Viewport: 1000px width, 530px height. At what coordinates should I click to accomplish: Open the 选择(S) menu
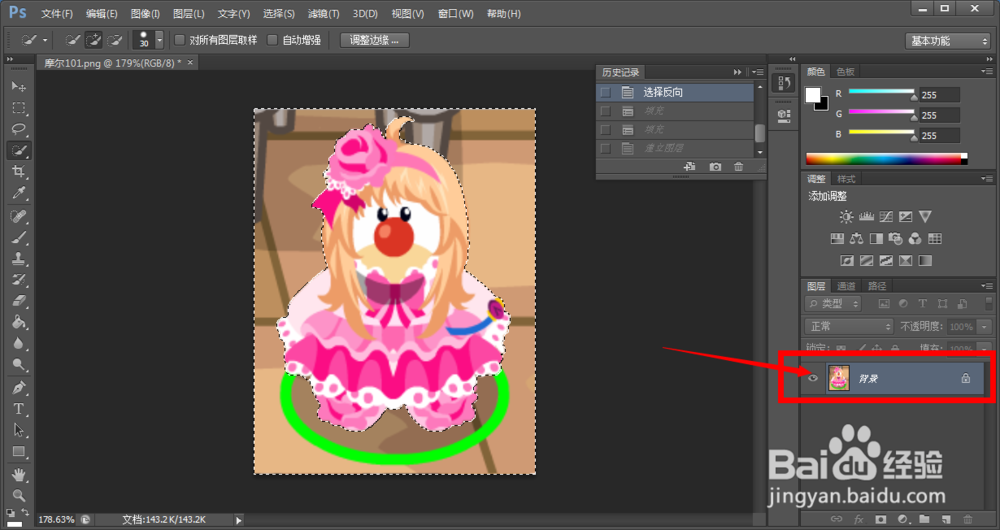pyautogui.click(x=279, y=13)
